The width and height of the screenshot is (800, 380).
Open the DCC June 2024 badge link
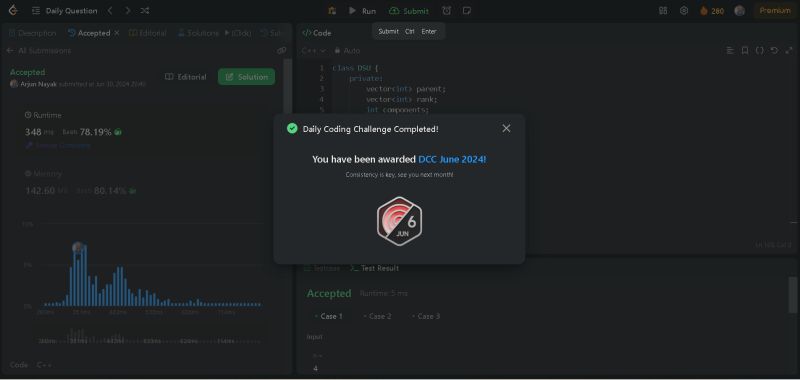pyautogui.click(x=452, y=159)
